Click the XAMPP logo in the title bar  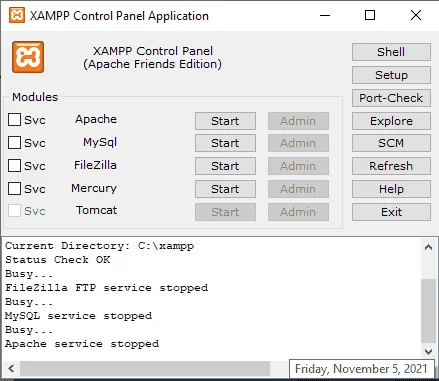tap(17, 15)
